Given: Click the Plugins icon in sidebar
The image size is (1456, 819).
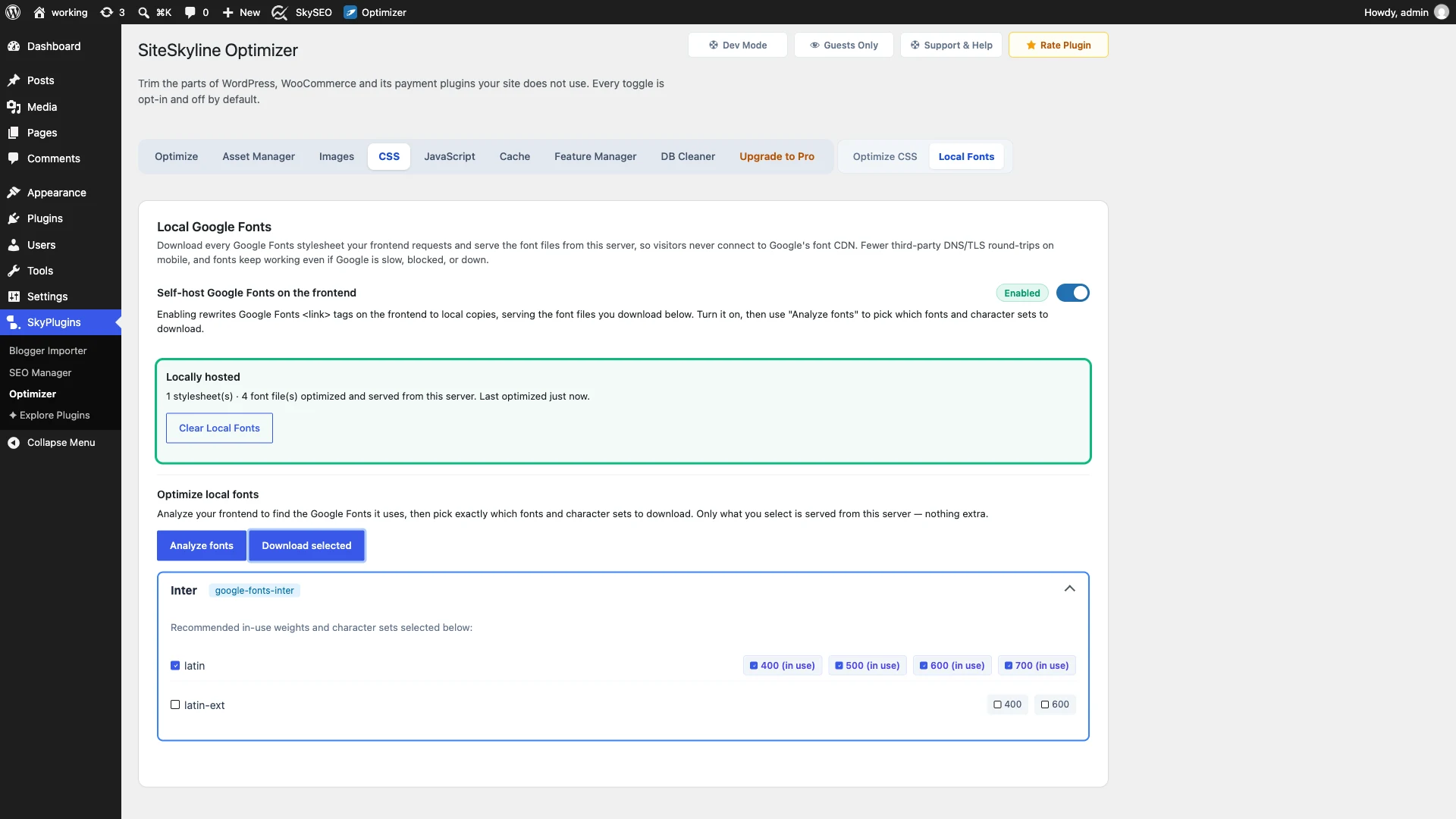Looking at the screenshot, I should point(14,218).
